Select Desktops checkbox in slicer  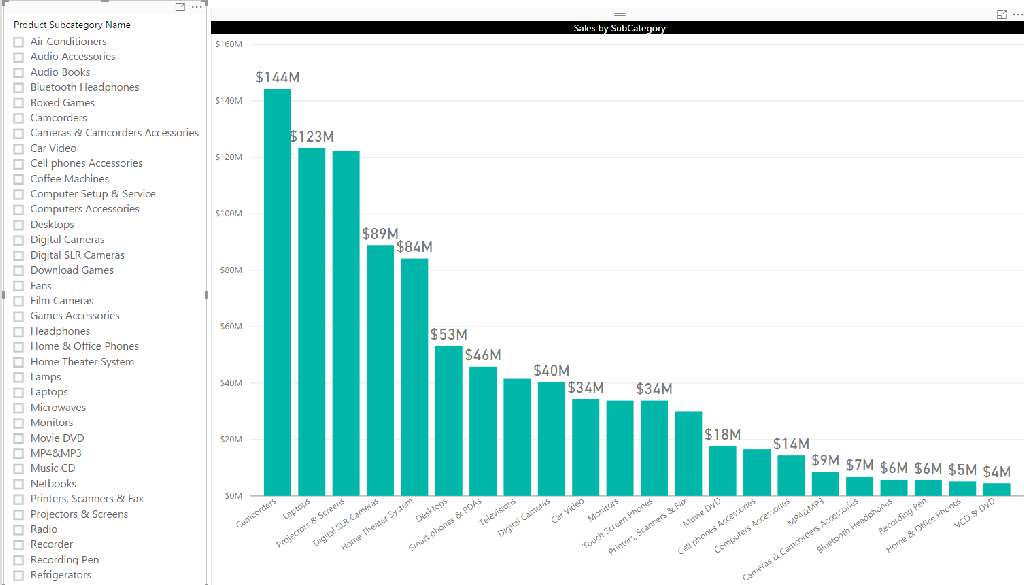pos(18,225)
